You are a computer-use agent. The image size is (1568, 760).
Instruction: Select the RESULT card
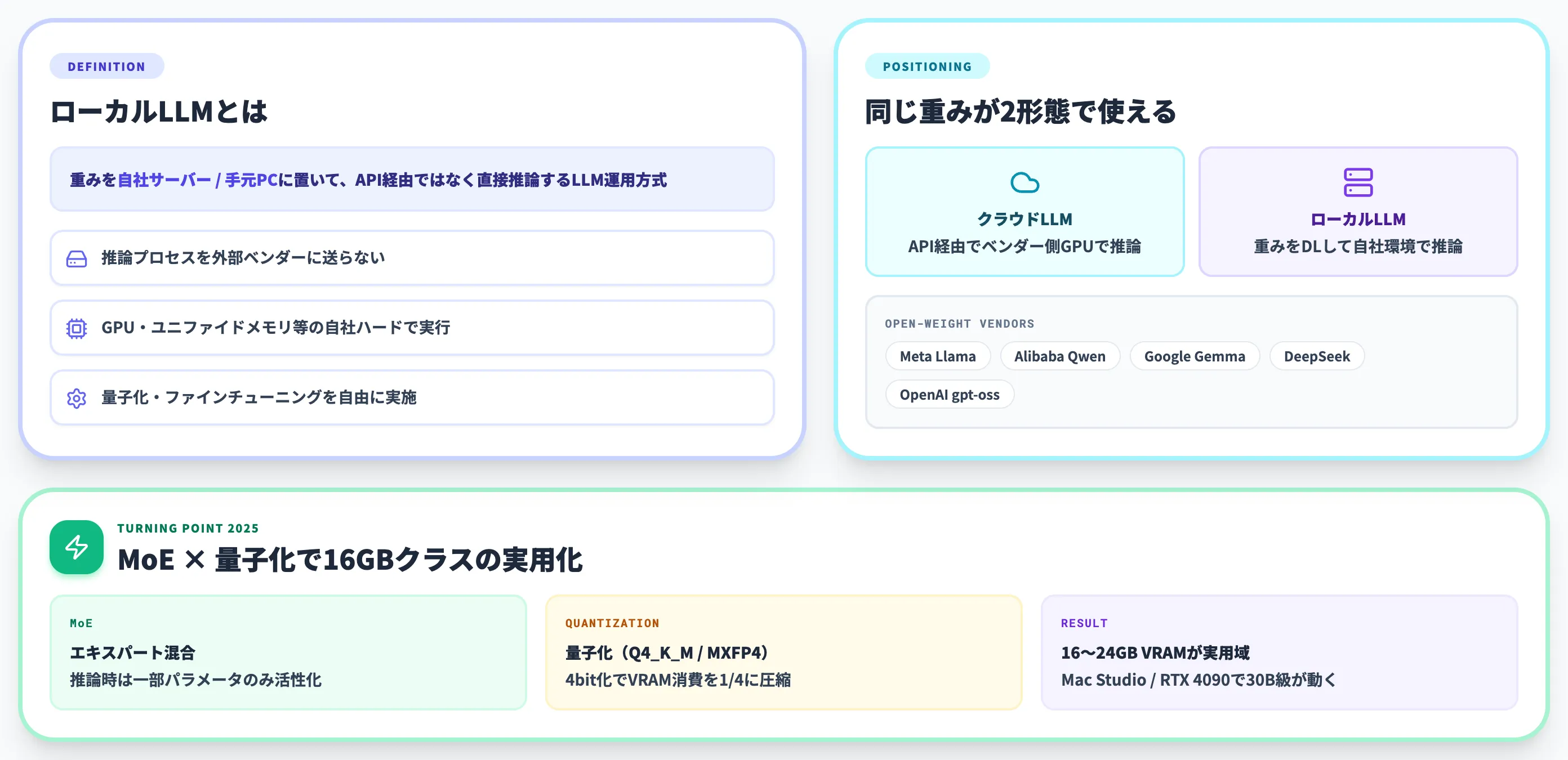pos(1279,652)
